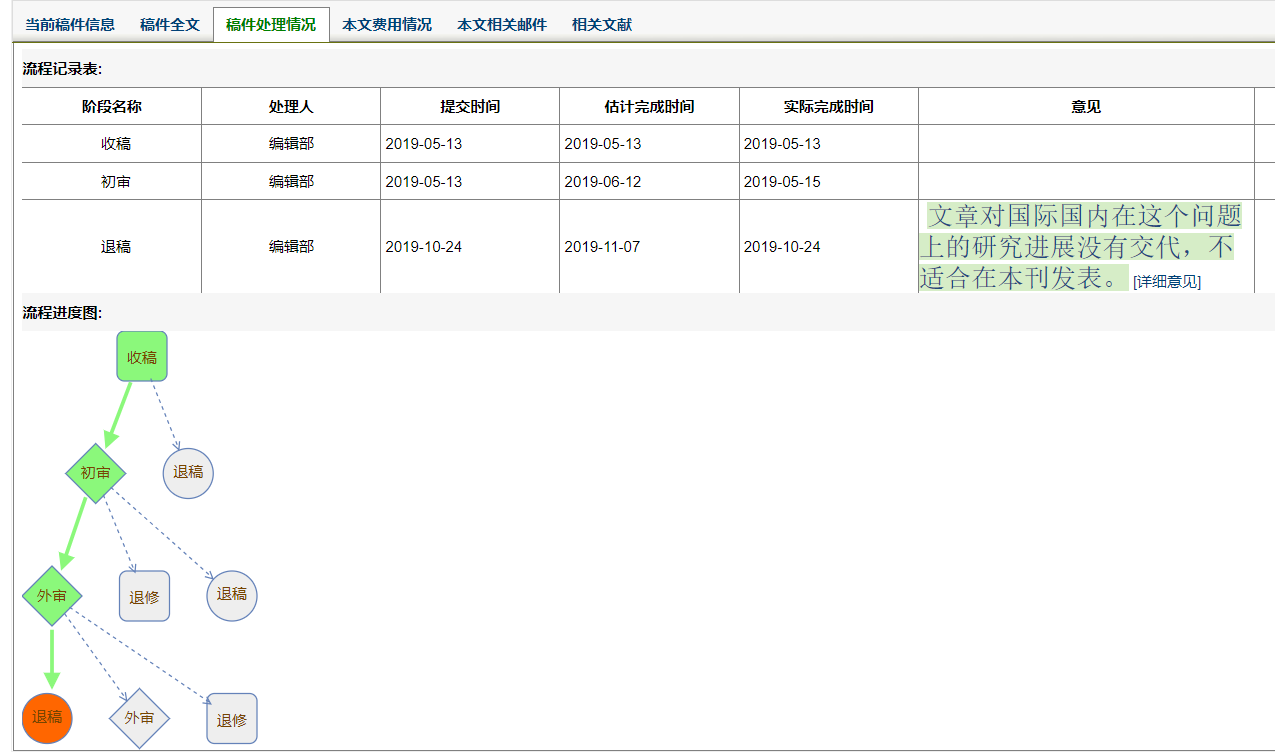The width and height of the screenshot is (1275, 752).
Task: Click the 提交时间 column header
Action: tap(470, 107)
